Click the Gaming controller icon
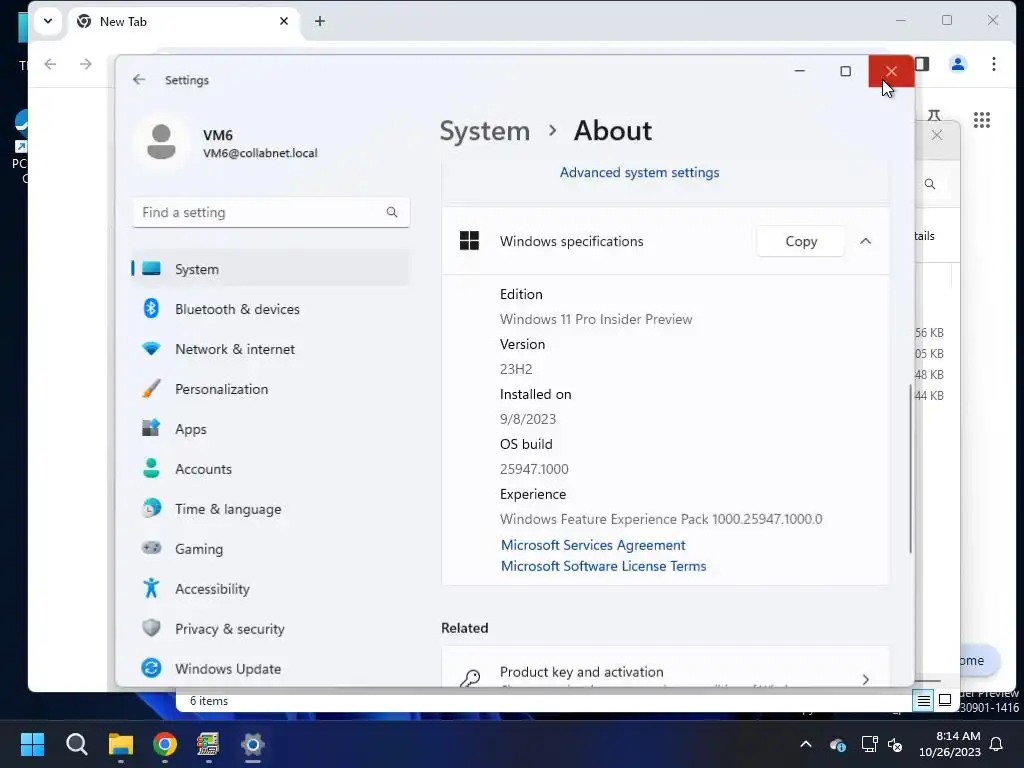This screenshot has height=768, width=1024. 151,547
